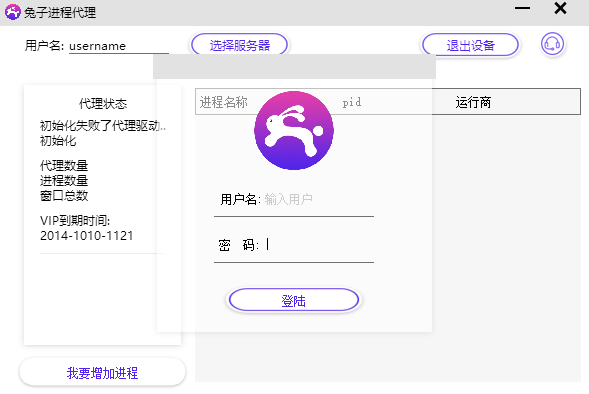The height and width of the screenshot is (394, 589).
Task: Click the 窗口总数 label
Action: [x=64, y=195]
